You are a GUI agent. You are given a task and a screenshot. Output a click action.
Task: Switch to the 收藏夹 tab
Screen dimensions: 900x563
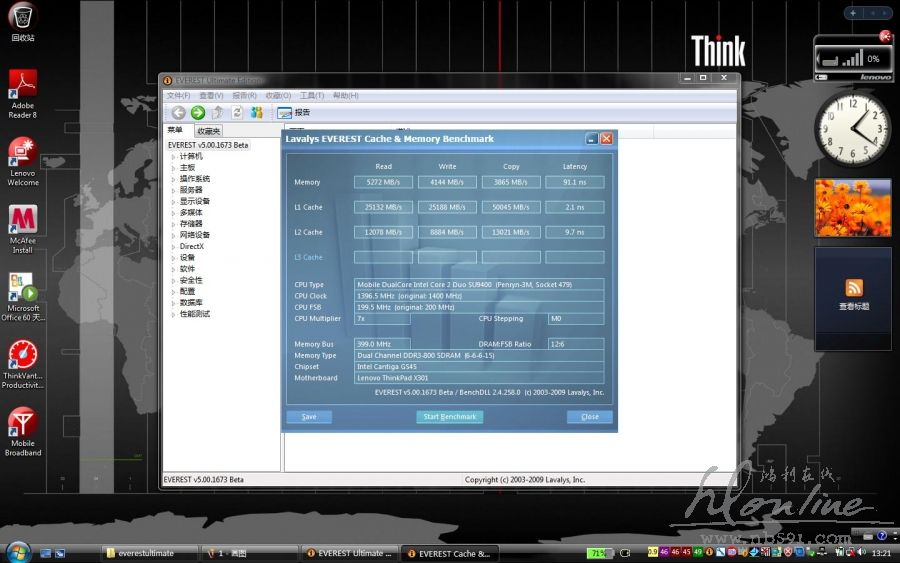coord(209,131)
